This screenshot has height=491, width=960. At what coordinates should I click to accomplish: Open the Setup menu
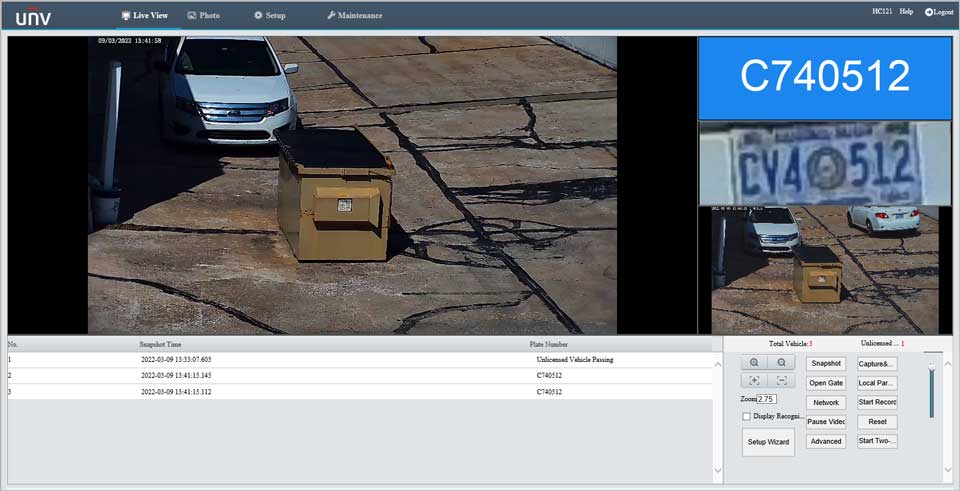coord(269,16)
